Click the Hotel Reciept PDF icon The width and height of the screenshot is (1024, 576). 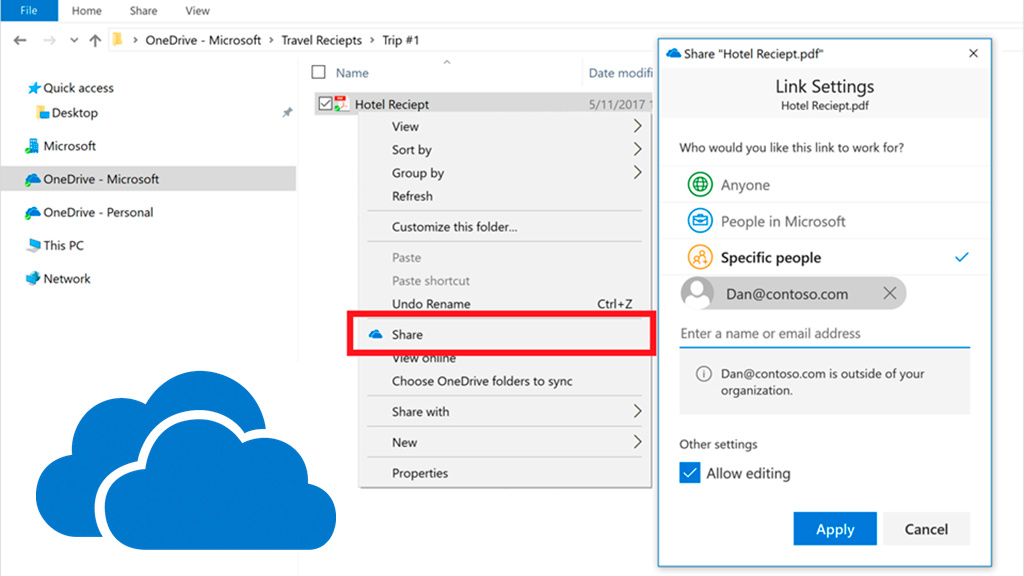[341, 103]
